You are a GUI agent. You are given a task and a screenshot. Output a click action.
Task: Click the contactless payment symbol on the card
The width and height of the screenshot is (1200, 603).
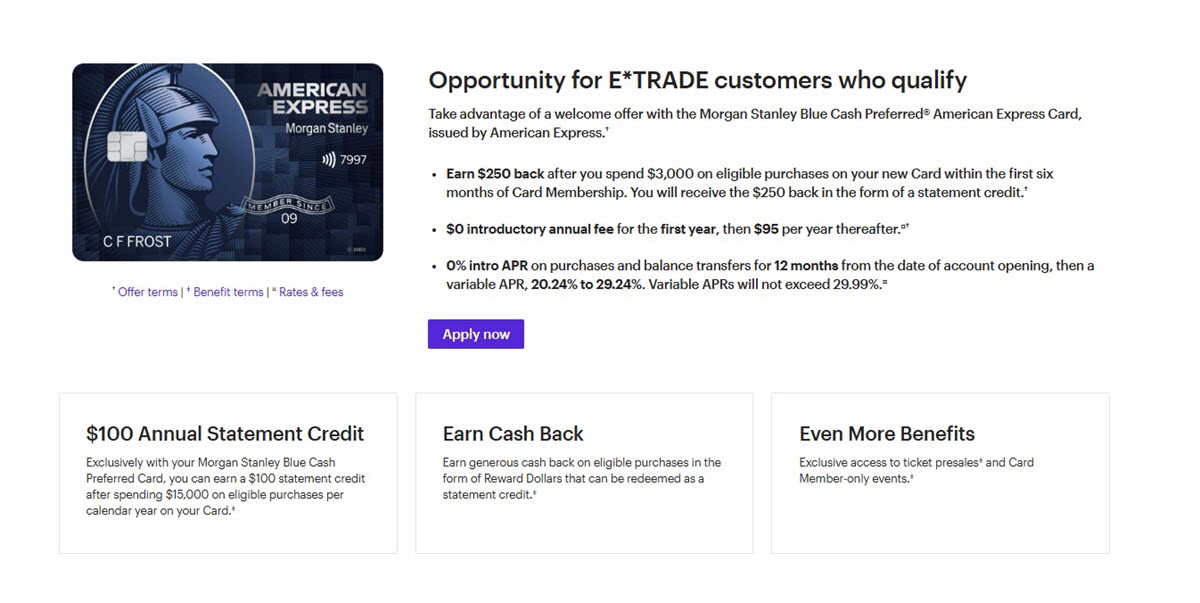tap(328, 160)
